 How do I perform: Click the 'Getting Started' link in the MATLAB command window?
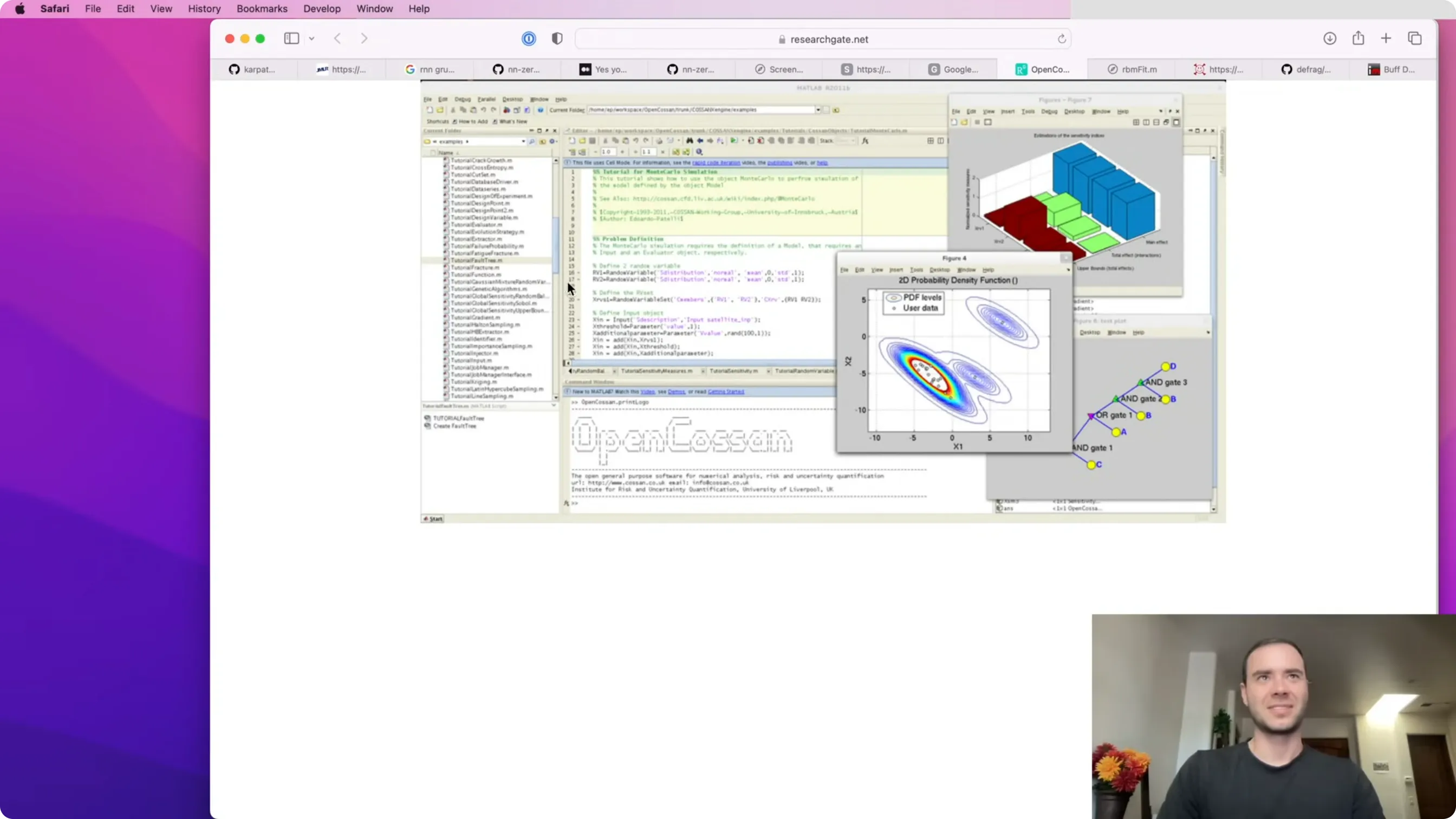coord(726,392)
